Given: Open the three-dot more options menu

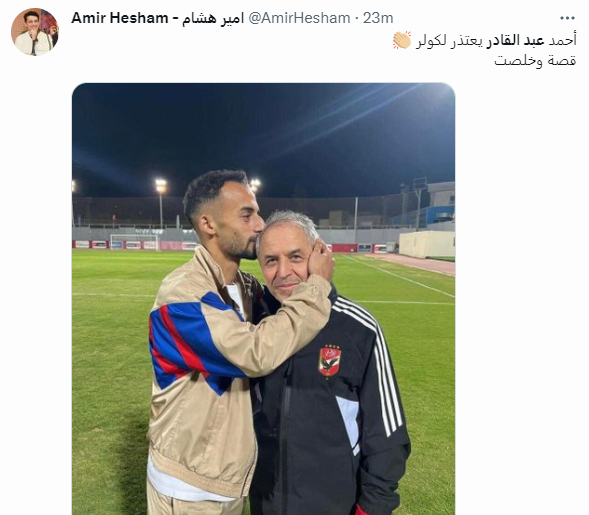Looking at the screenshot, I should [567, 18].
